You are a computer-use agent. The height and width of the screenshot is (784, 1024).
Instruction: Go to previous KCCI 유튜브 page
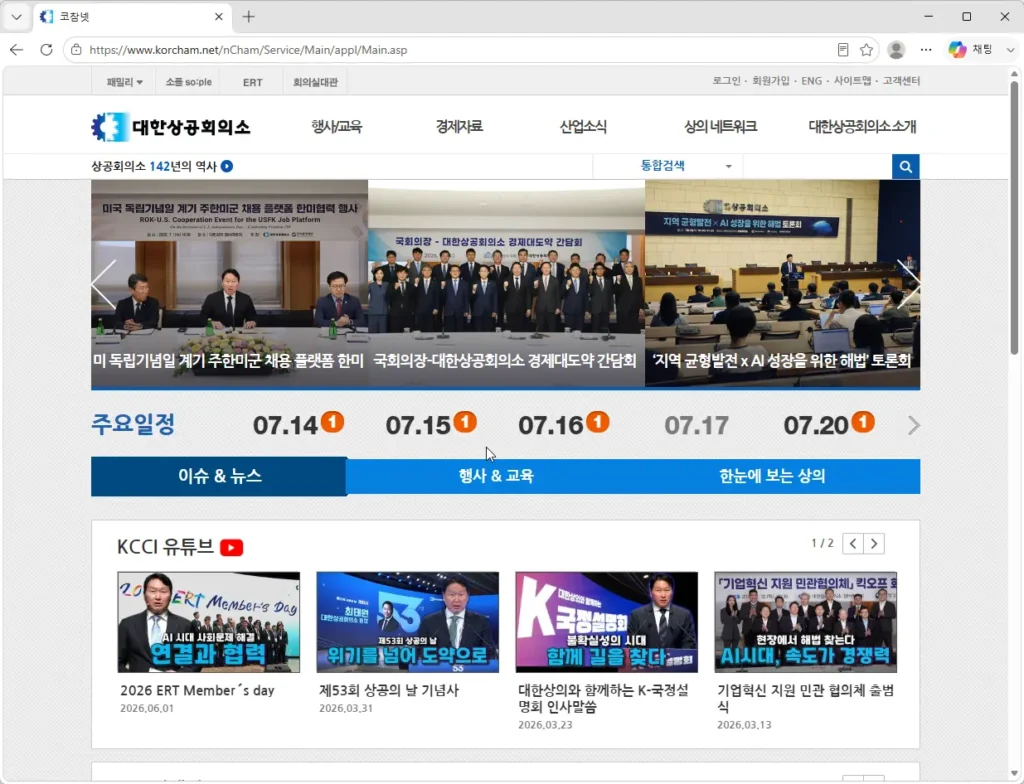pyautogui.click(x=853, y=544)
